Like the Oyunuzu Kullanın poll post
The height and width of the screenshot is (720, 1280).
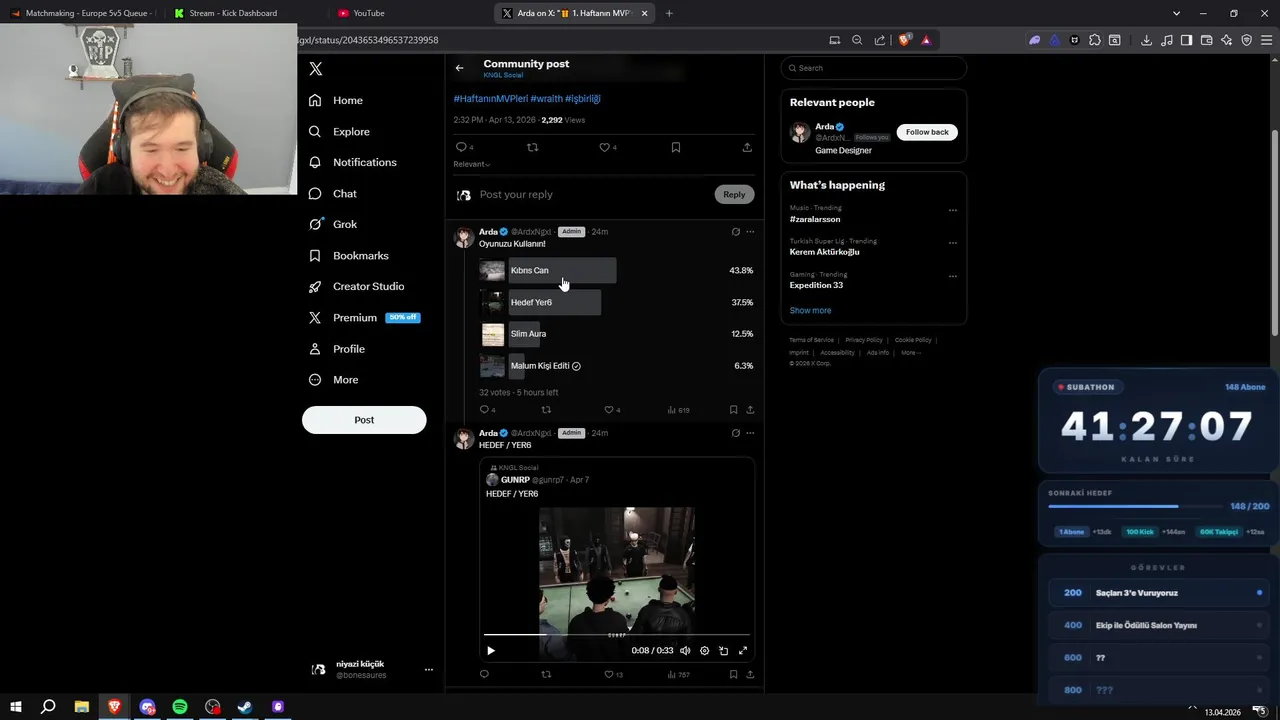point(608,410)
